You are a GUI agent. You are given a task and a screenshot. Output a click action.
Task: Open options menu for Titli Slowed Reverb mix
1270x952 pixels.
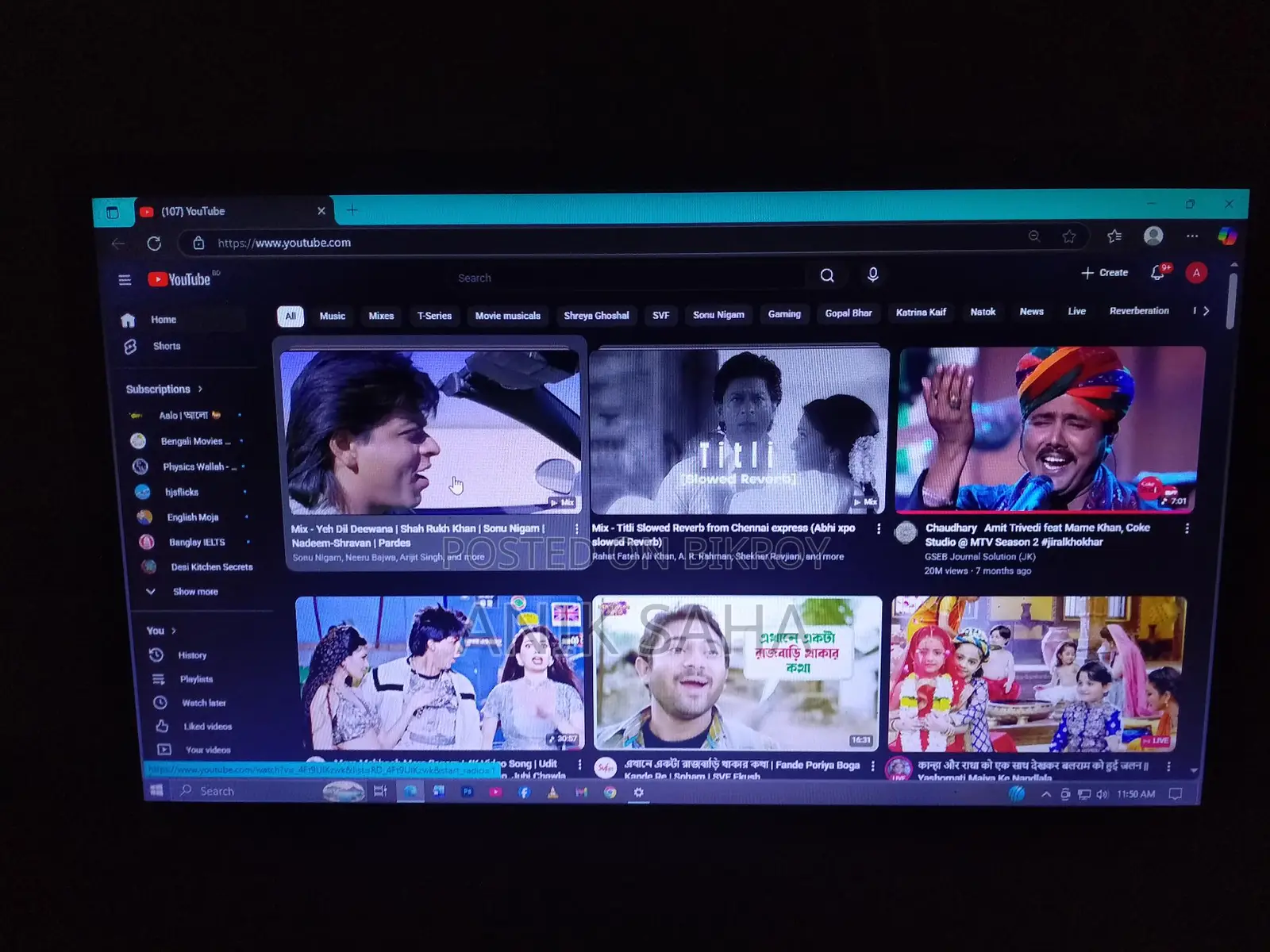tap(879, 528)
